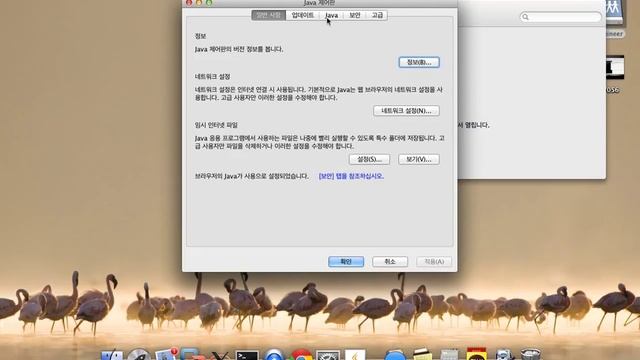The width and height of the screenshot is (640, 360).
Task: Focus the search field in System Preferences window
Action: point(560,17)
